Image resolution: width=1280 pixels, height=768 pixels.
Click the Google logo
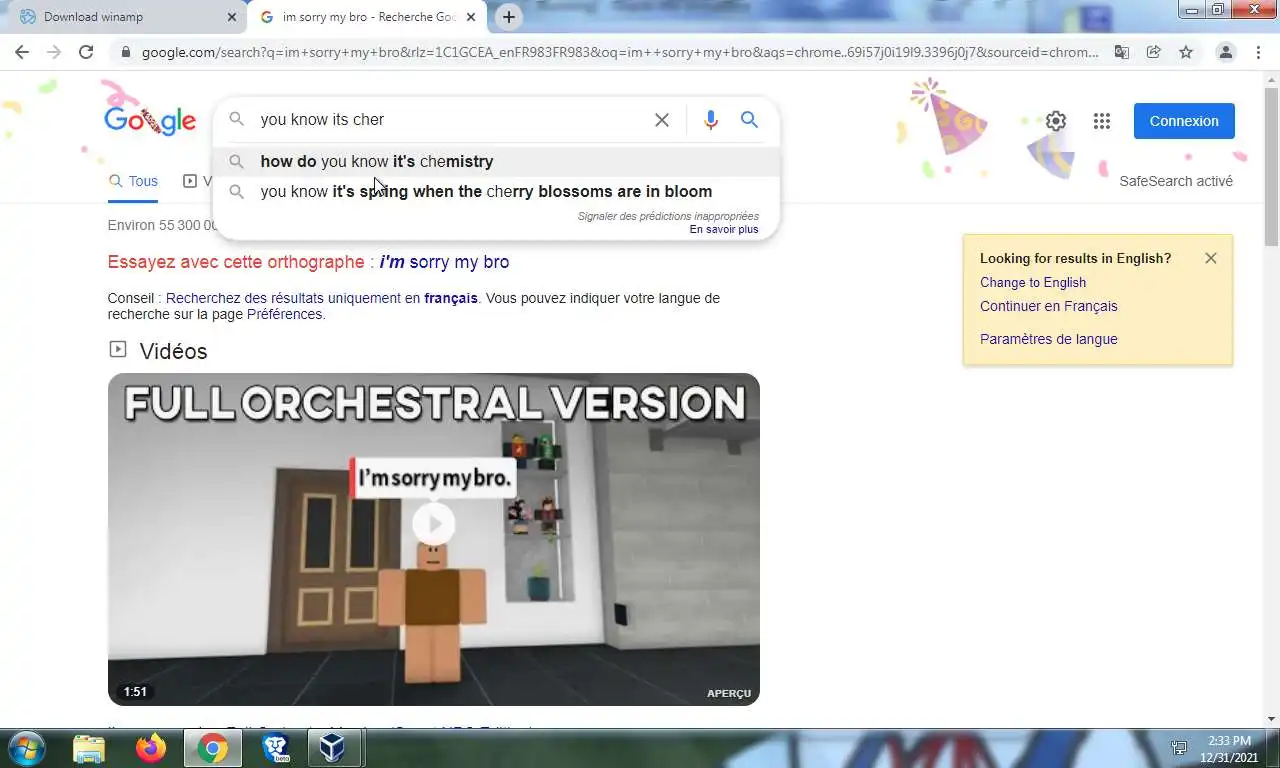150,121
